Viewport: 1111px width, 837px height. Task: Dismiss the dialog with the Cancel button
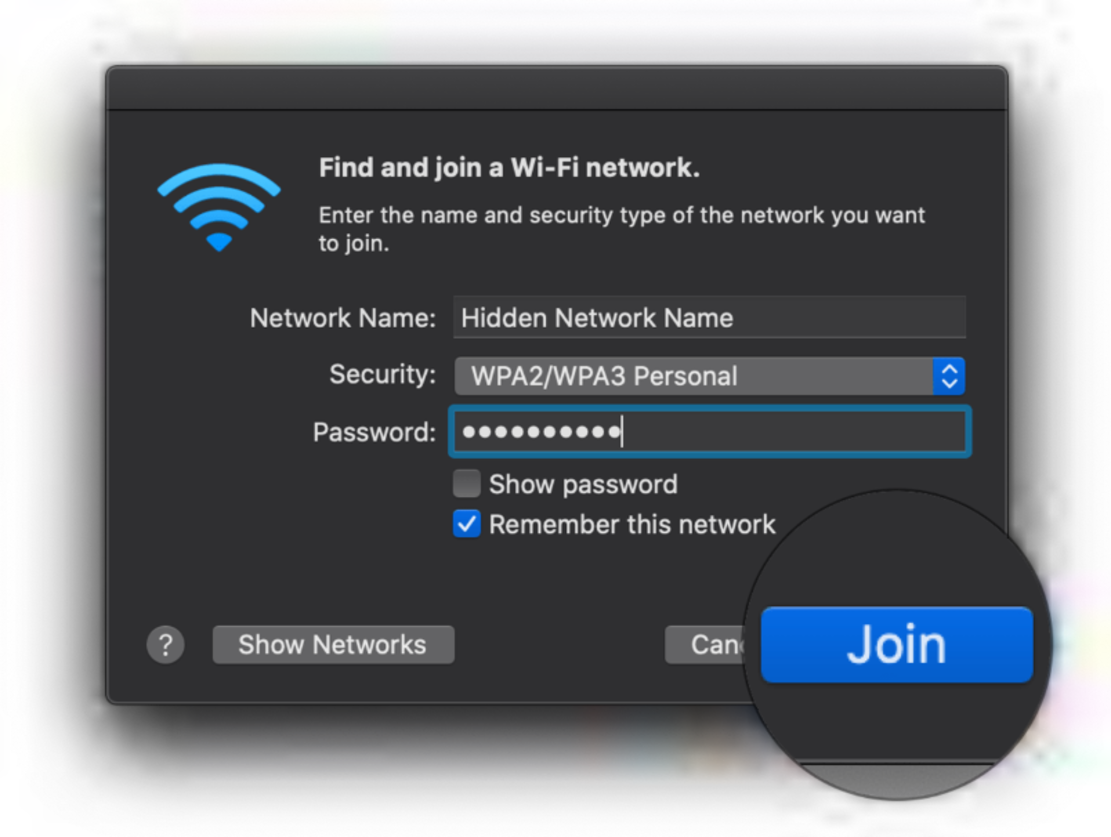click(x=706, y=645)
